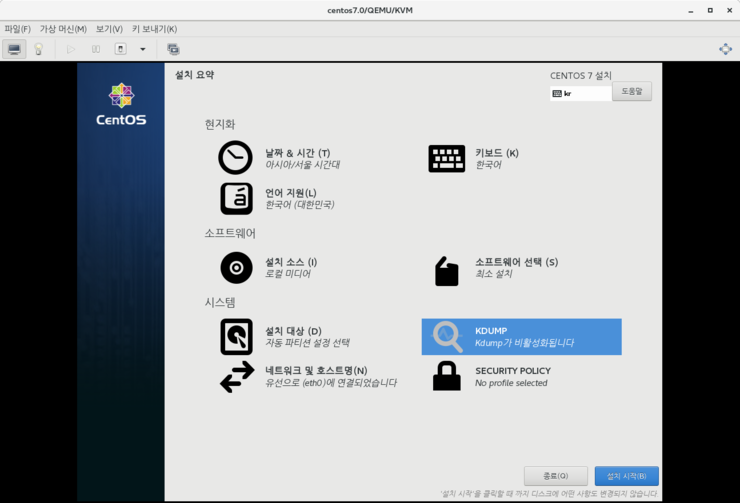Open the KDUMP magnifier icon
This screenshot has width=740, height=503.
447,336
